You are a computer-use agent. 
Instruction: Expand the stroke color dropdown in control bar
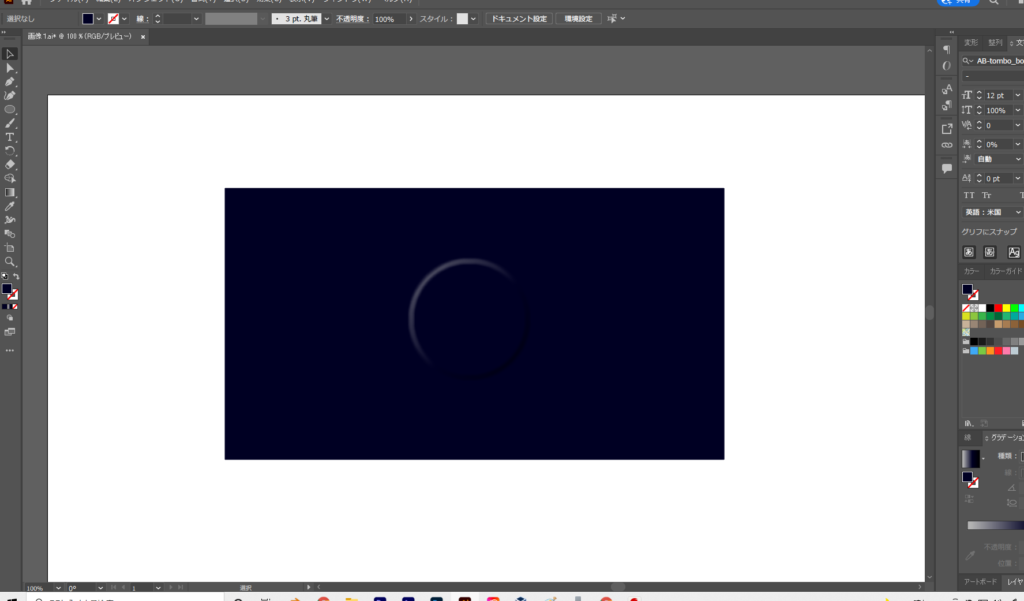(124, 19)
